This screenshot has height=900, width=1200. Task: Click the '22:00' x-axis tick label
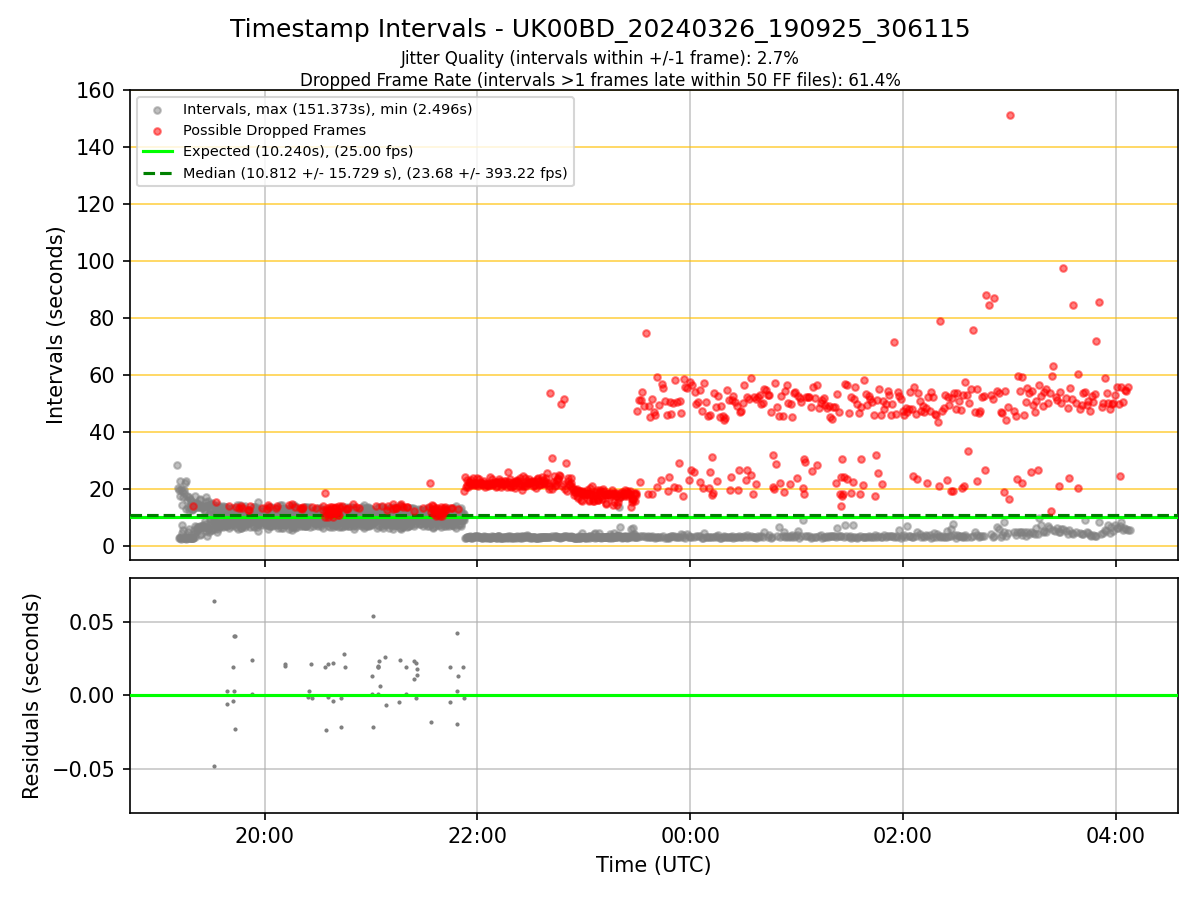click(x=477, y=834)
